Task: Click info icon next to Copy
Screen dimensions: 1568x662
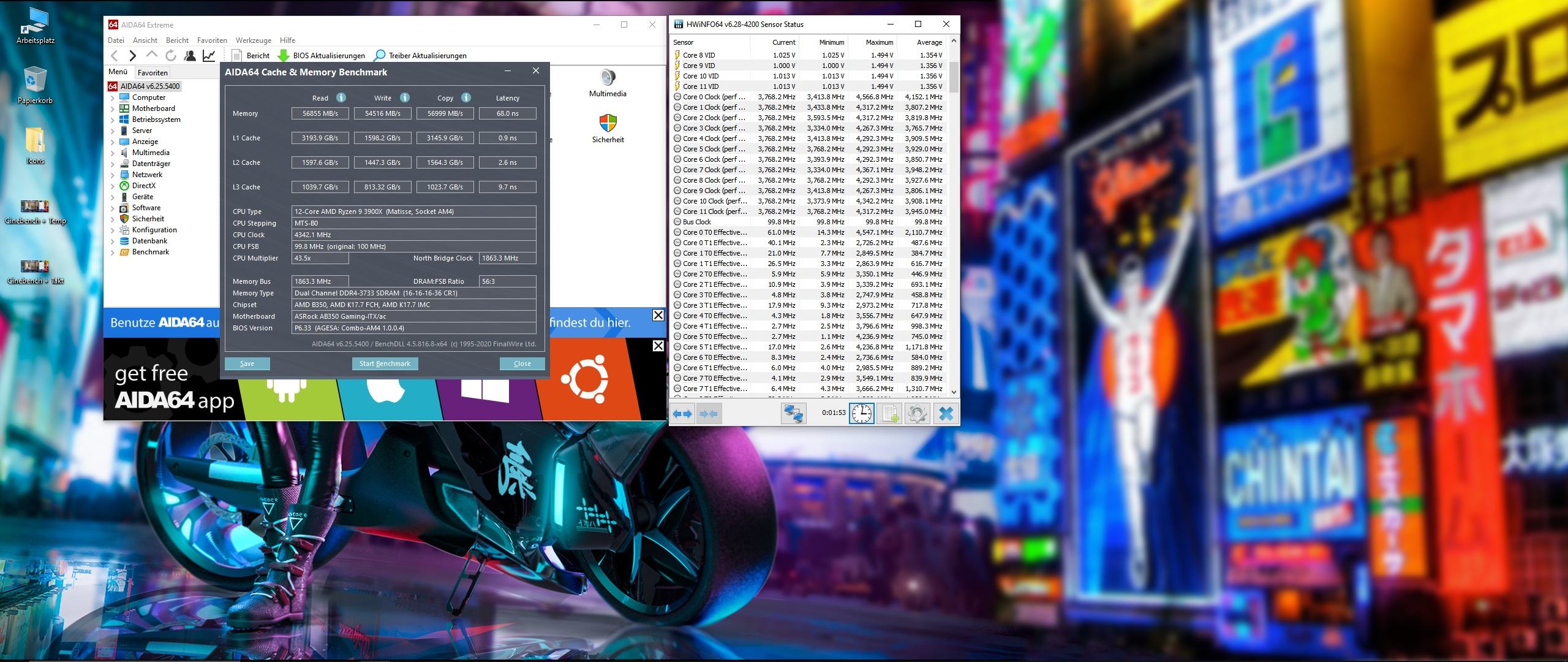Action: [466, 97]
